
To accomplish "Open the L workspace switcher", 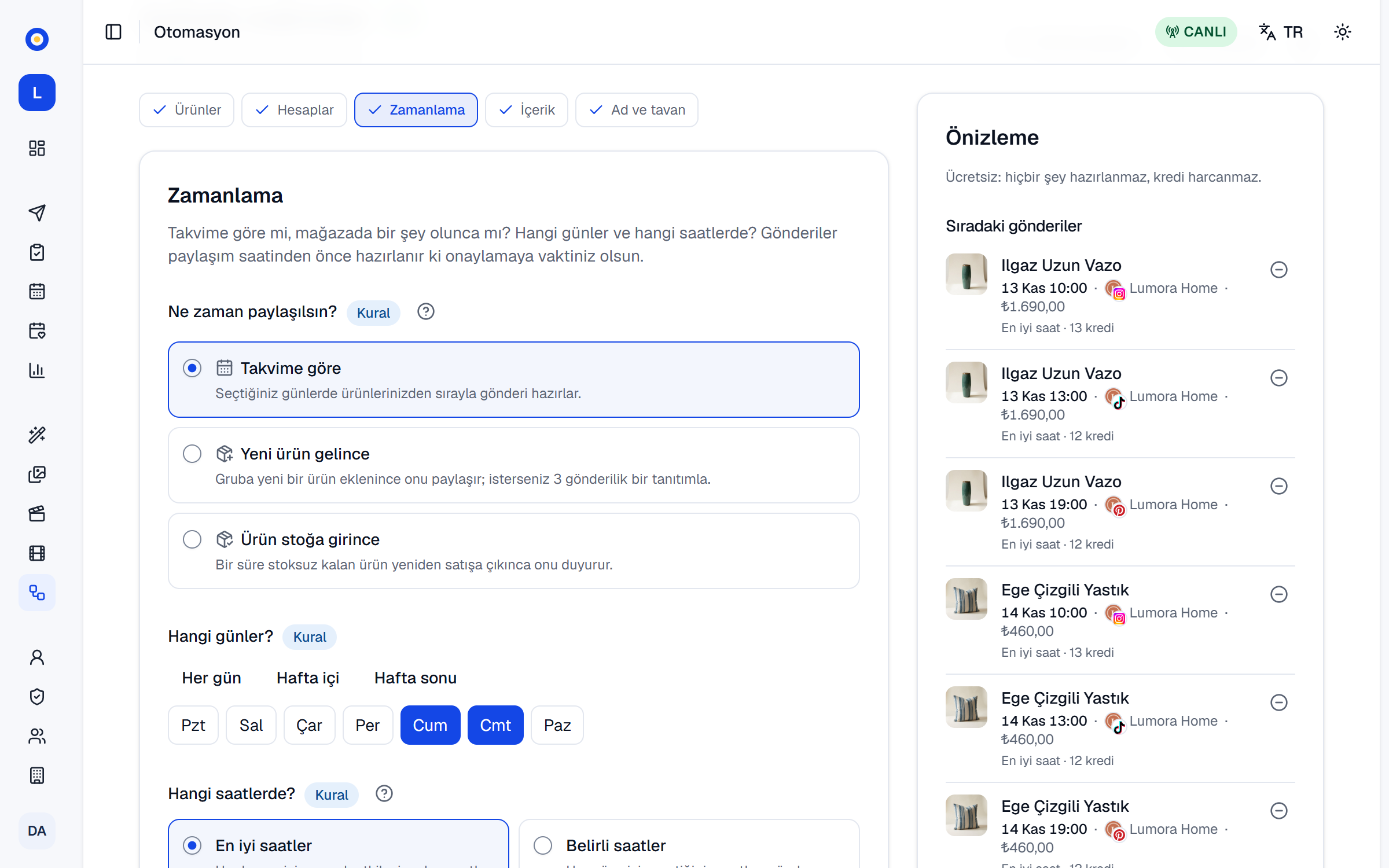I will [37, 93].
